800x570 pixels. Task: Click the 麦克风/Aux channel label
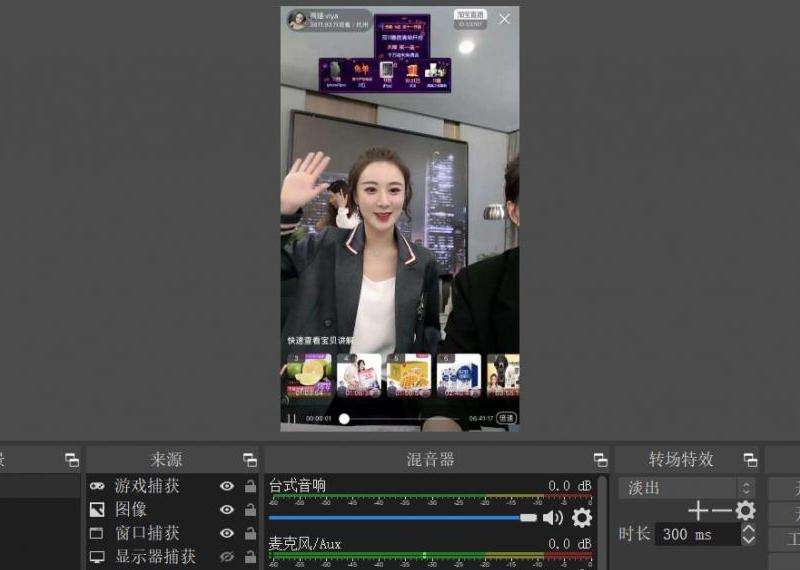305,543
